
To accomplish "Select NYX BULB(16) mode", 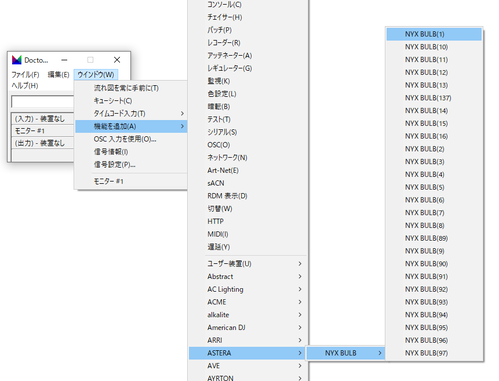I will point(434,136).
